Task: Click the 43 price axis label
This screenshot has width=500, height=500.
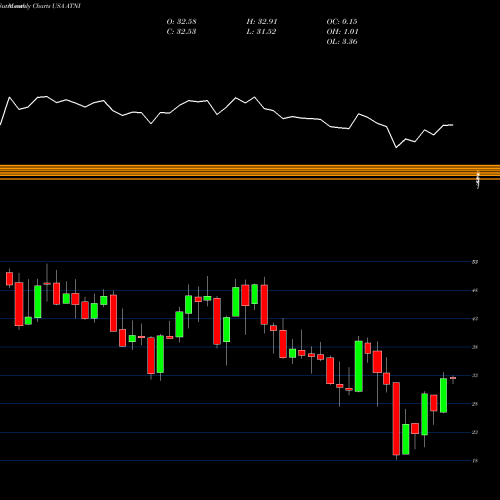Action: tap(475, 319)
